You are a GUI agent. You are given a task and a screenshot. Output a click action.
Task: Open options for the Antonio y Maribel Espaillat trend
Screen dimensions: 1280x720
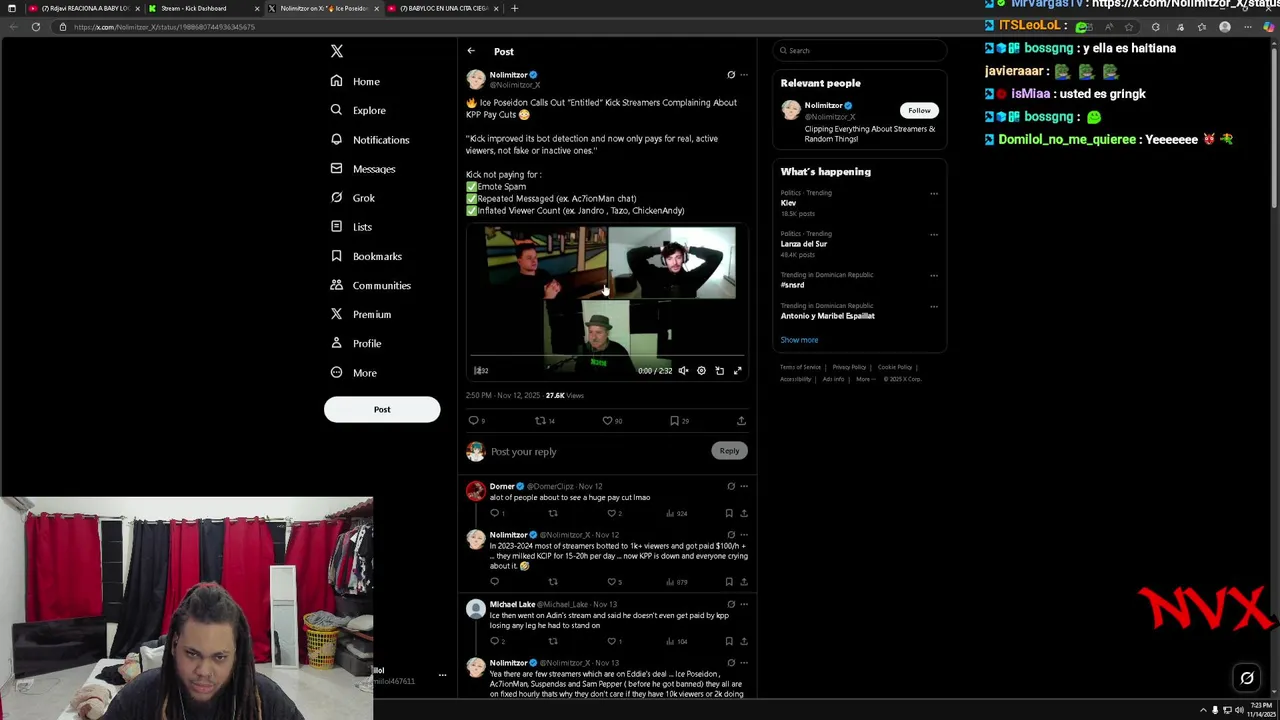[x=934, y=306]
